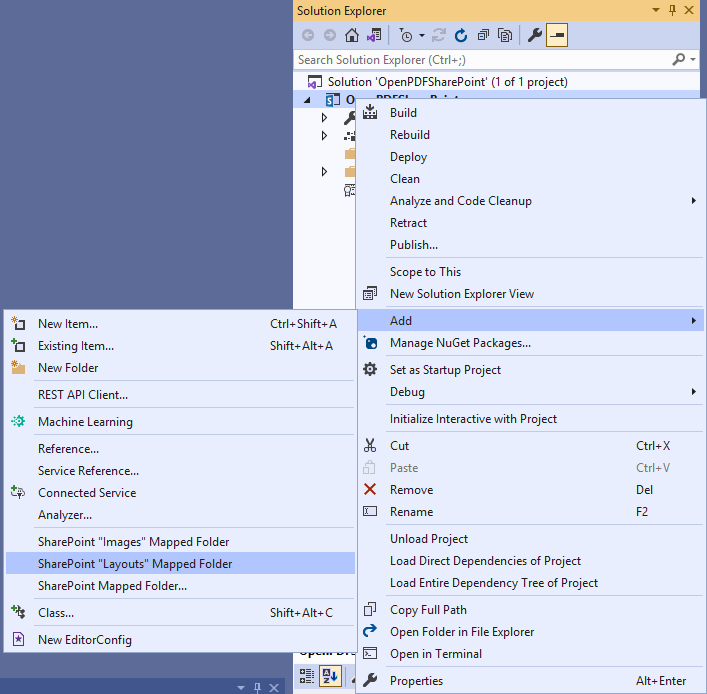The image size is (707, 694).
Task: Open the Debug submenu
Action: coord(530,392)
